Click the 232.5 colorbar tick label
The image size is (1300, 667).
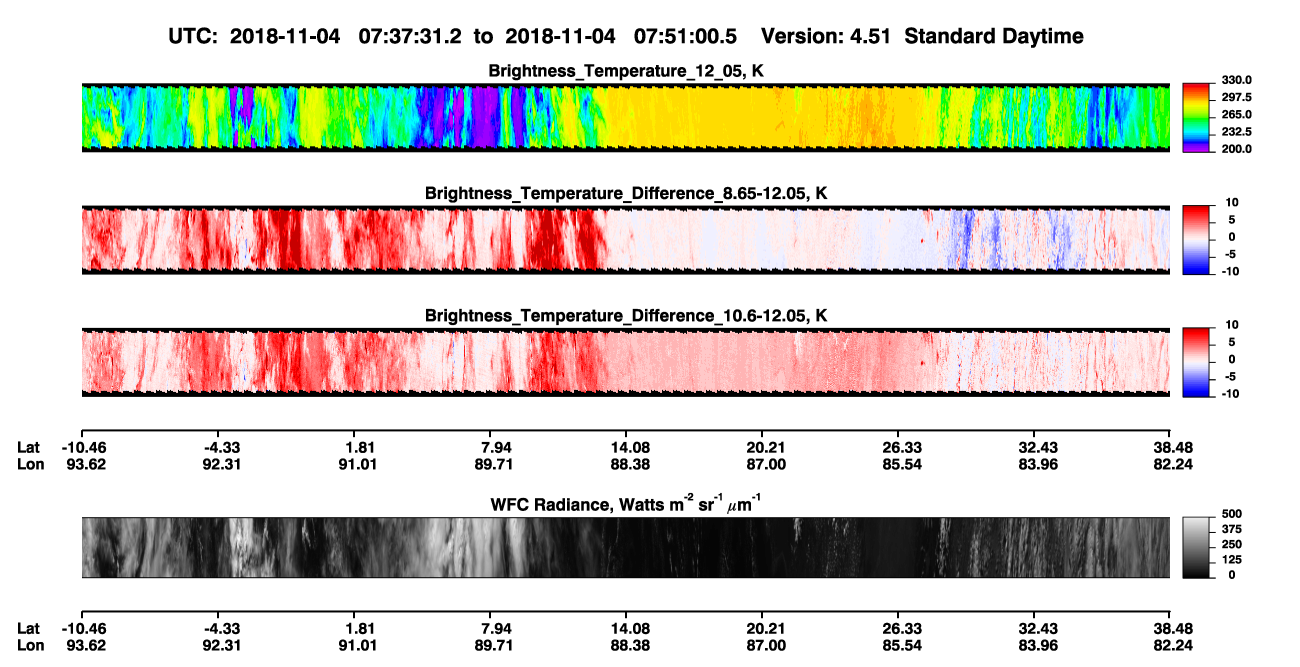tap(1235, 131)
